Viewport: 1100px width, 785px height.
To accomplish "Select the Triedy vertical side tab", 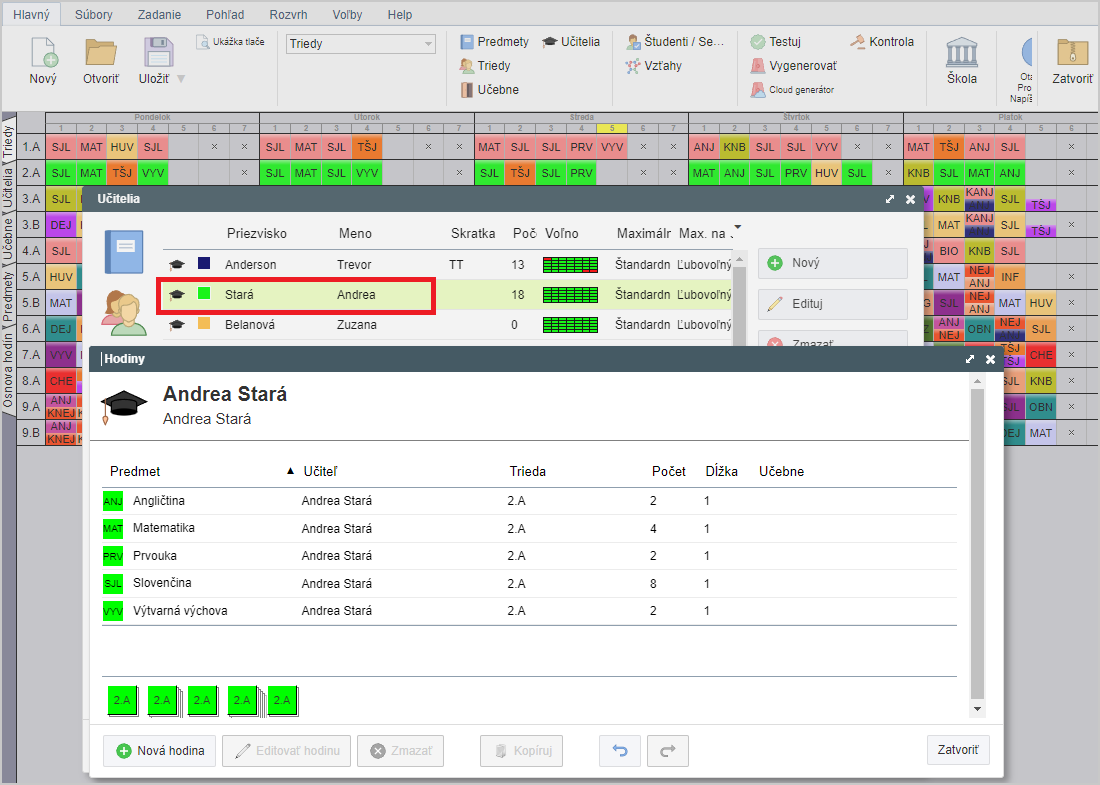I will pos(8,140).
